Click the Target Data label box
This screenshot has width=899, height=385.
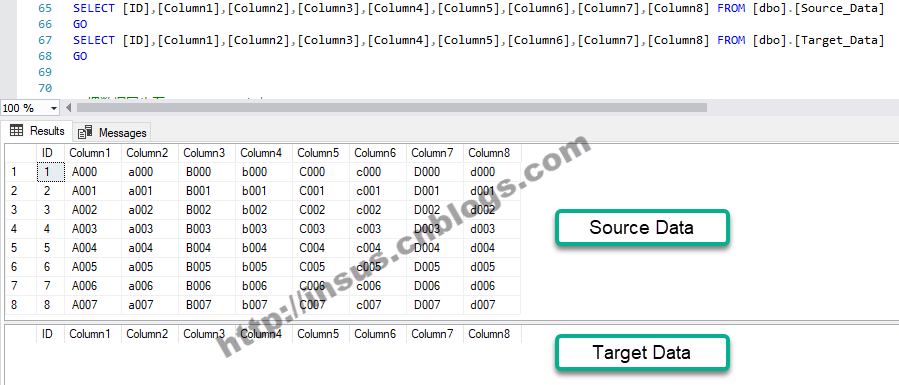642,352
